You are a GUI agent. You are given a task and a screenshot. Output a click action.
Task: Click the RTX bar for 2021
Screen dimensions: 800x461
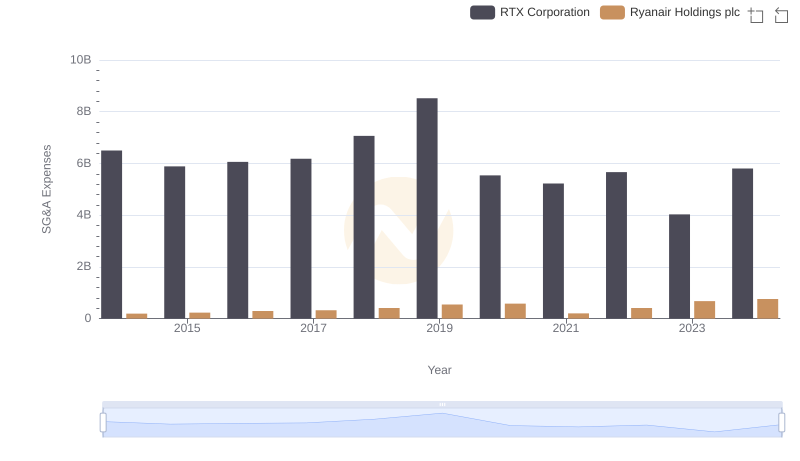[x=554, y=251]
